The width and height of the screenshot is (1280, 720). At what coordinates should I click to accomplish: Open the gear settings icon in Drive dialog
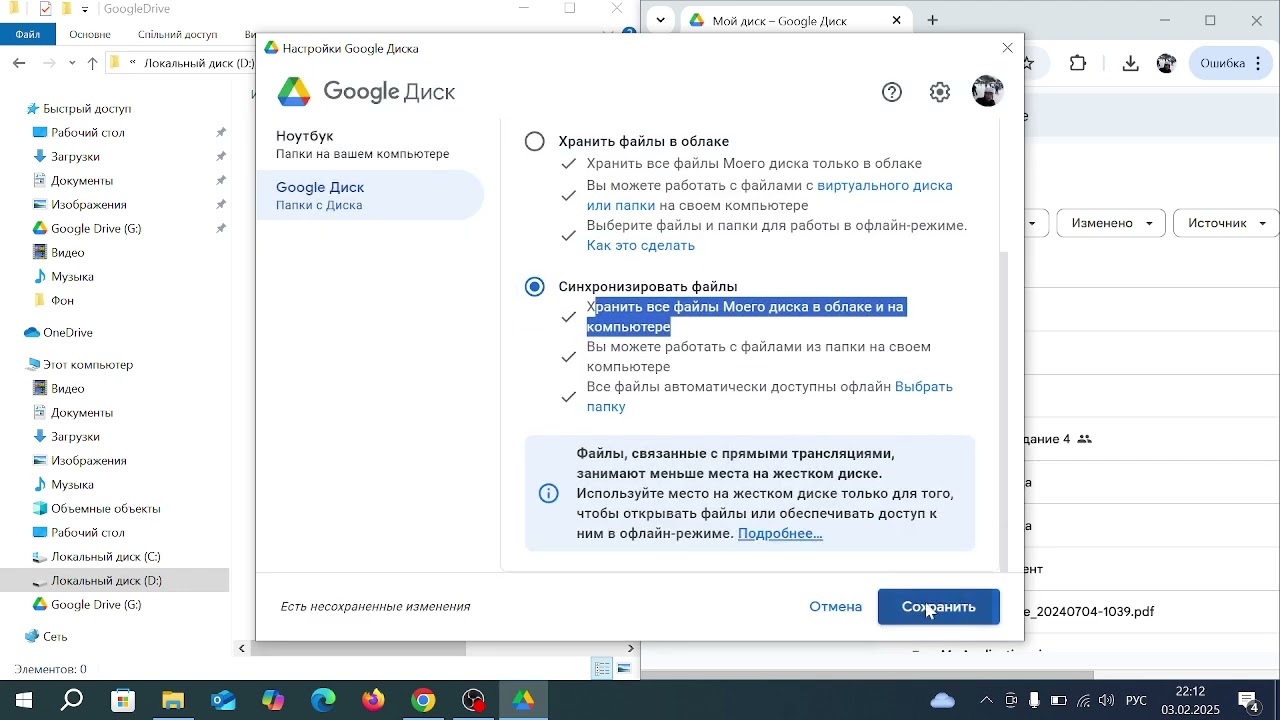click(940, 93)
